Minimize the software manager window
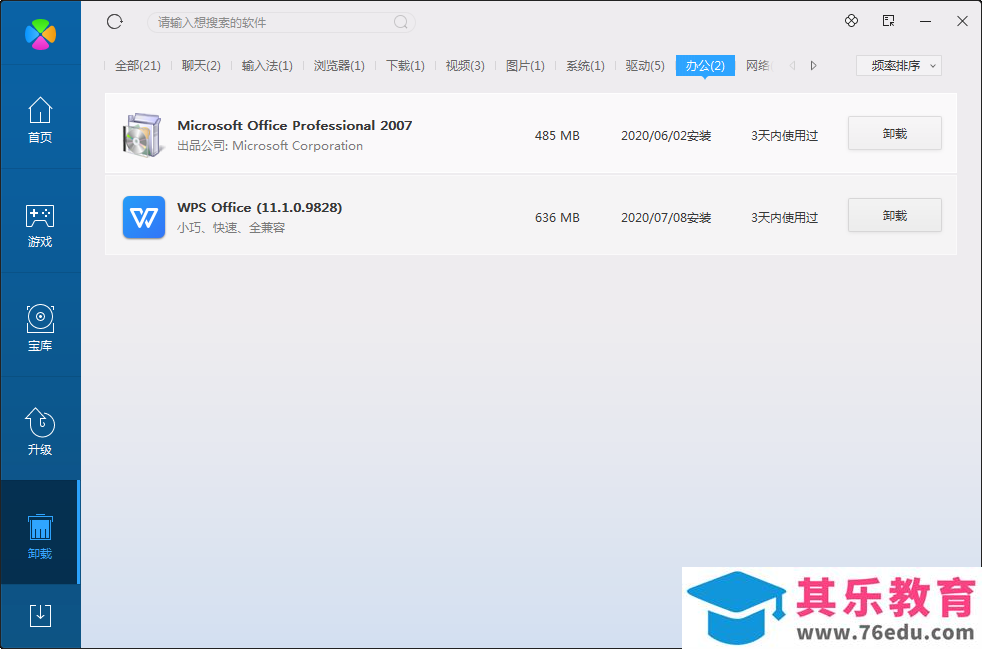The image size is (982, 649). click(x=925, y=21)
